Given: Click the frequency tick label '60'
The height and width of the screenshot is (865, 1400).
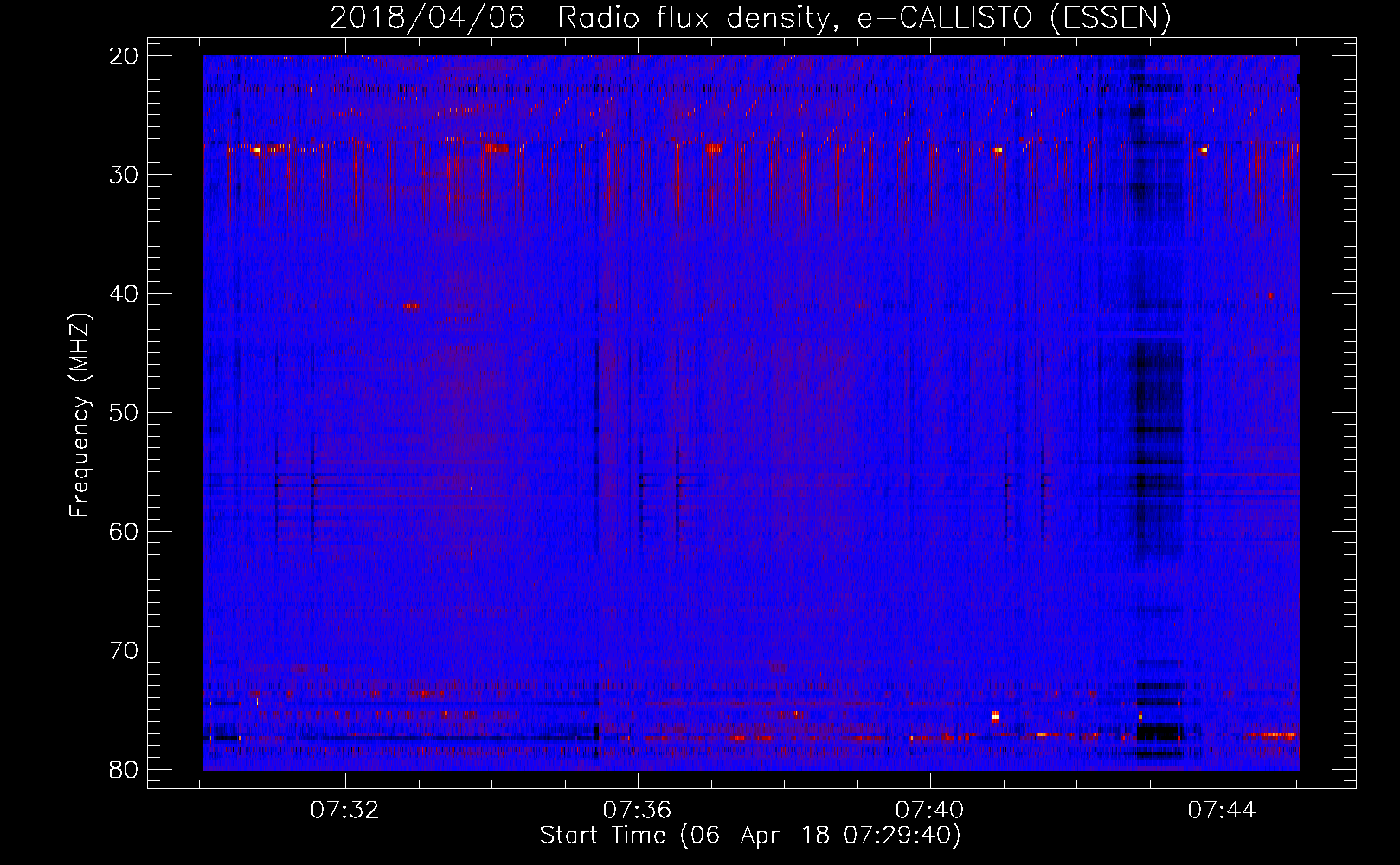Looking at the screenshot, I should pyautogui.click(x=124, y=531).
